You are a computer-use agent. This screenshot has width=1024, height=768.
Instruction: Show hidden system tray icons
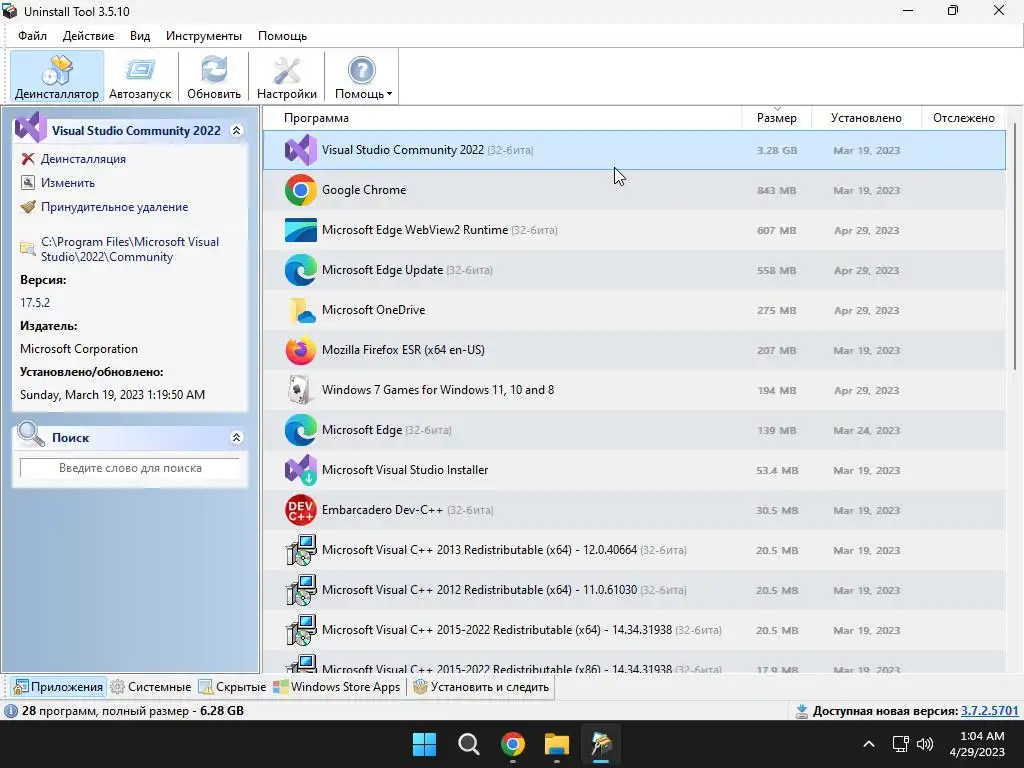pos(869,744)
